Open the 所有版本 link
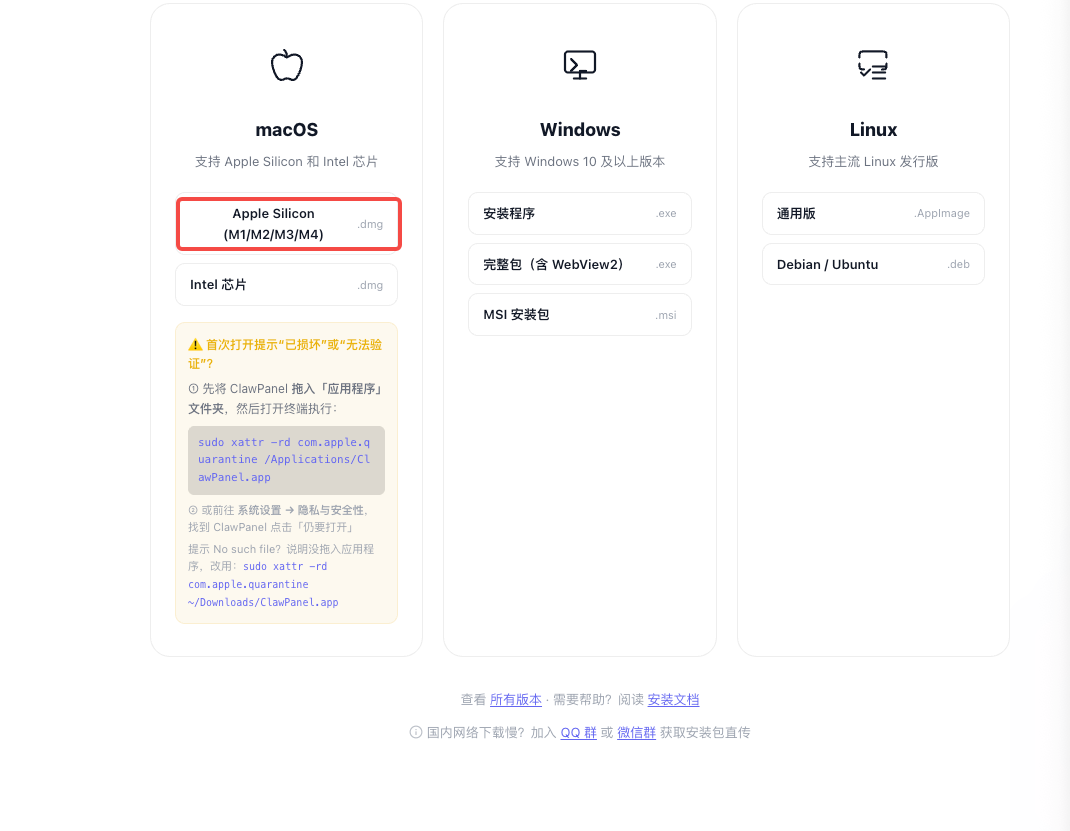 [x=516, y=699]
